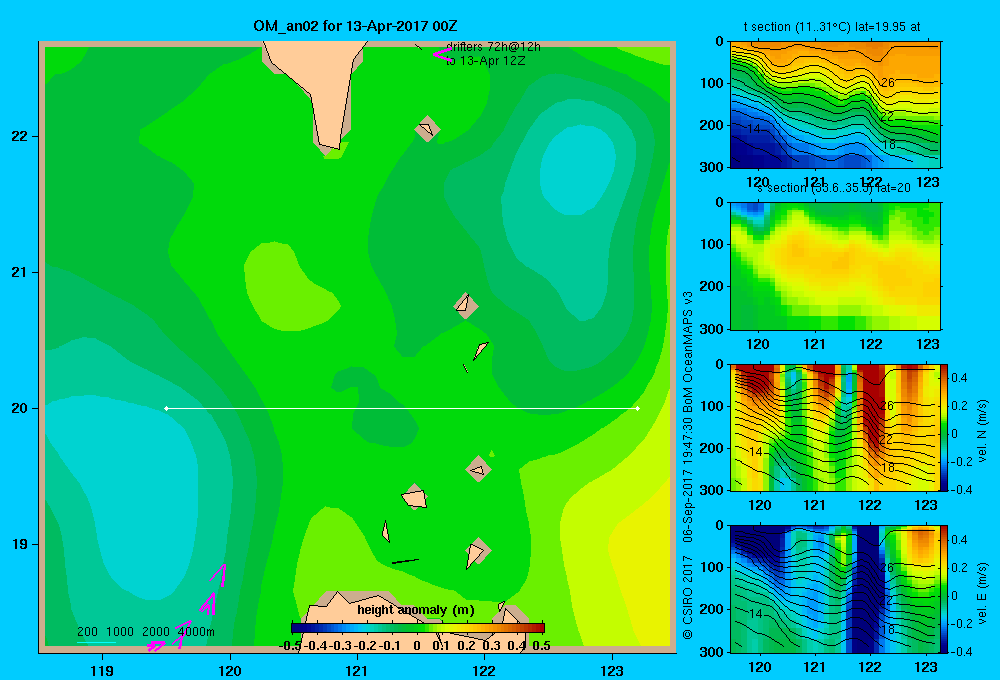The image size is (1000, 680).
Task: Click the "vel. N (m/s)" axis label
Action: point(982,431)
